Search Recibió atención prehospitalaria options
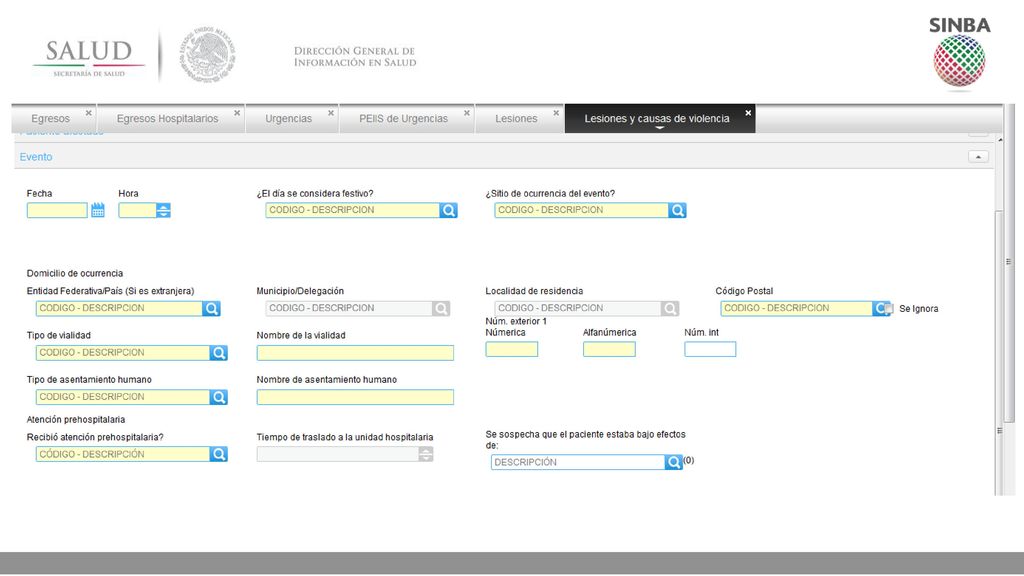The height and width of the screenshot is (576, 1024). click(x=219, y=455)
